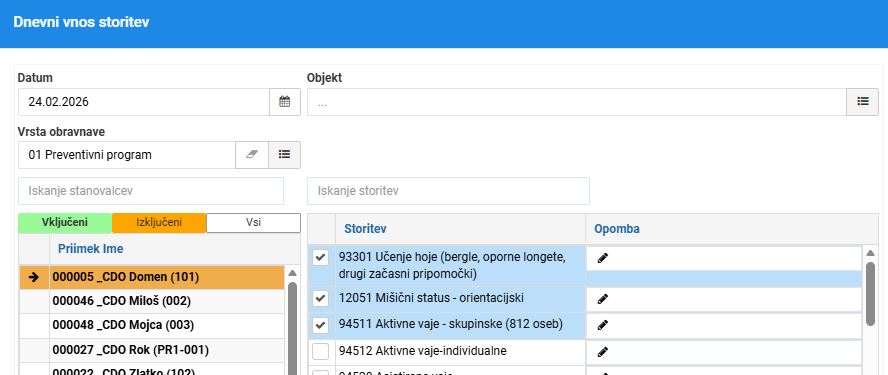Screen dimensions: 888x375
Task: Uncheck service 12051 Mišični status - orientacijski
Action: [x=321, y=298]
